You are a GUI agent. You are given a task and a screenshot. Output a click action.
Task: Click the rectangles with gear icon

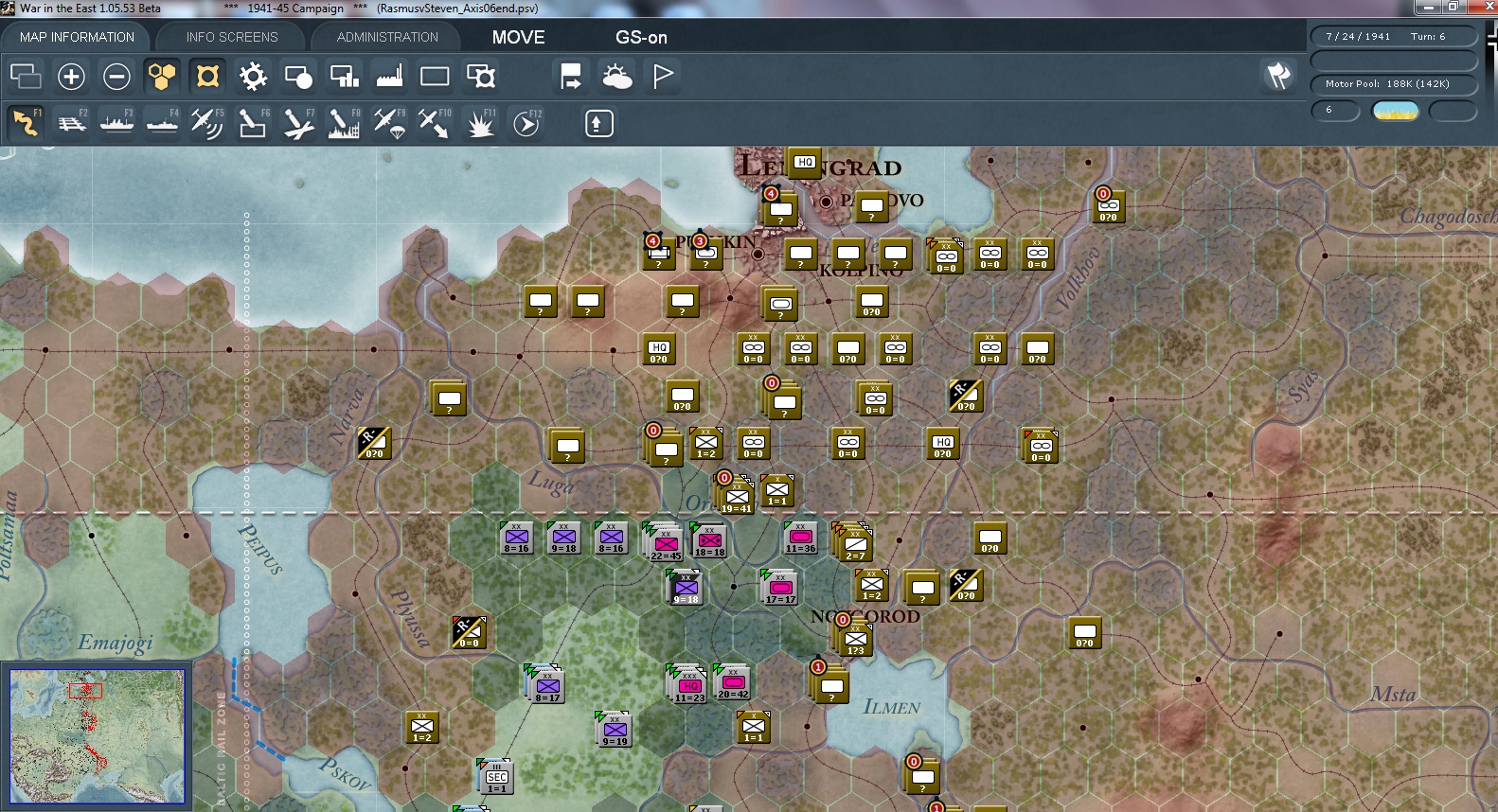coord(480,76)
